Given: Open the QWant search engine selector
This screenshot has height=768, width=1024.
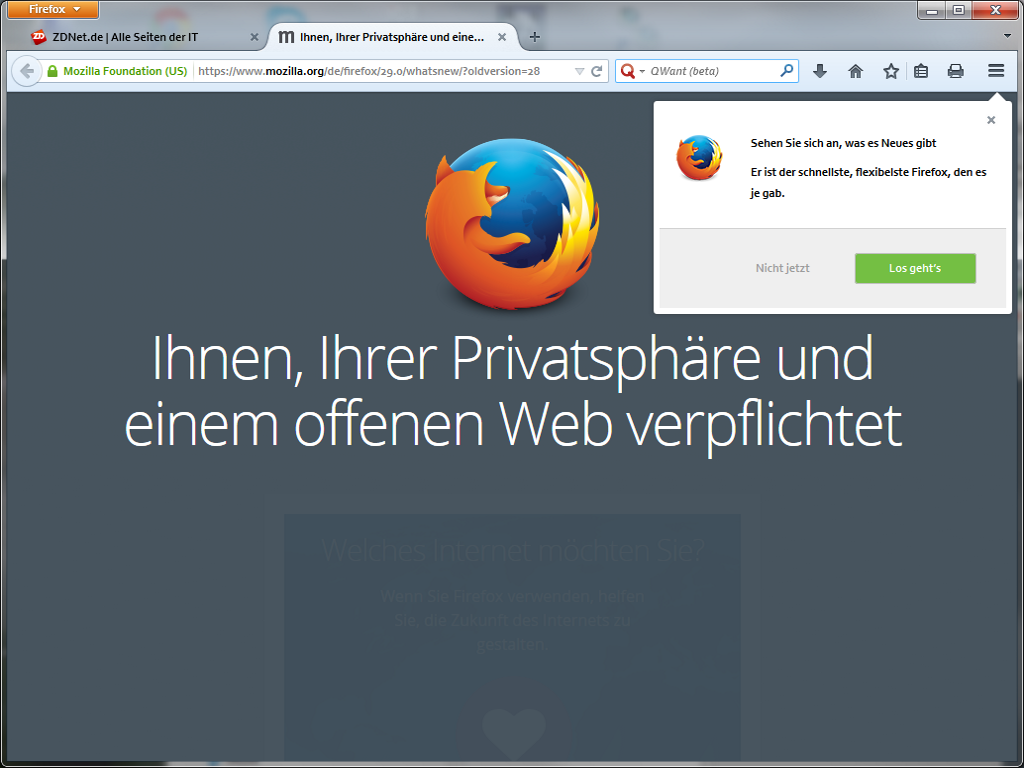Looking at the screenshot, I should point(632,71).
